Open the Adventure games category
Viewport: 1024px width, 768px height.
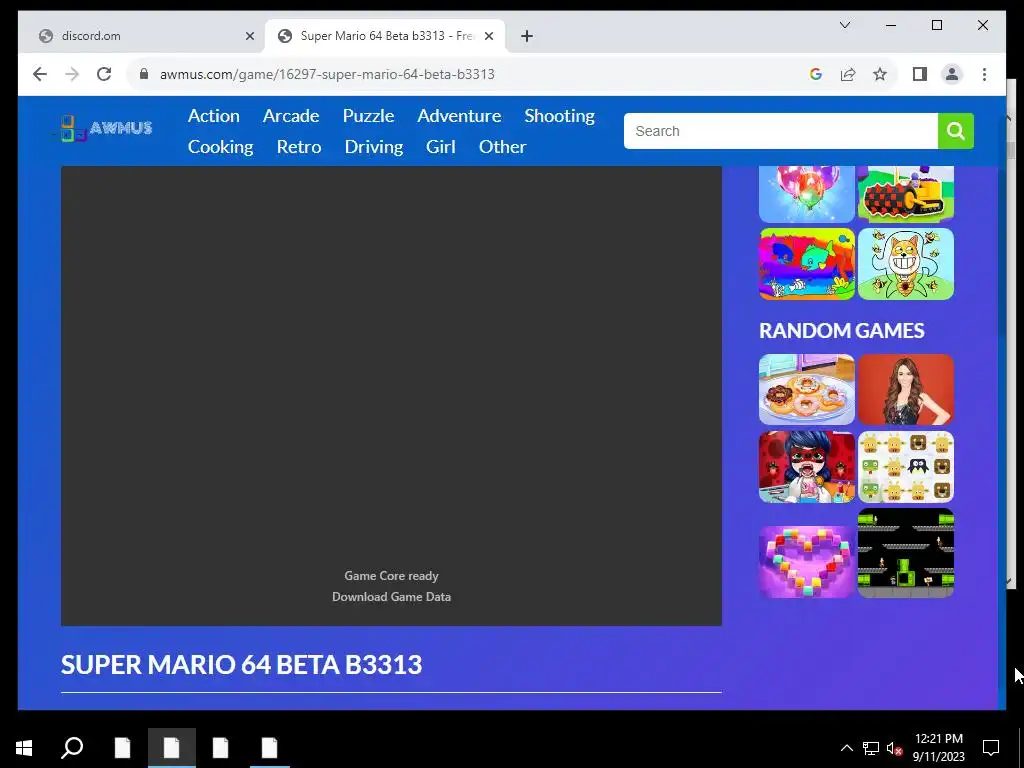pos(459,116)
